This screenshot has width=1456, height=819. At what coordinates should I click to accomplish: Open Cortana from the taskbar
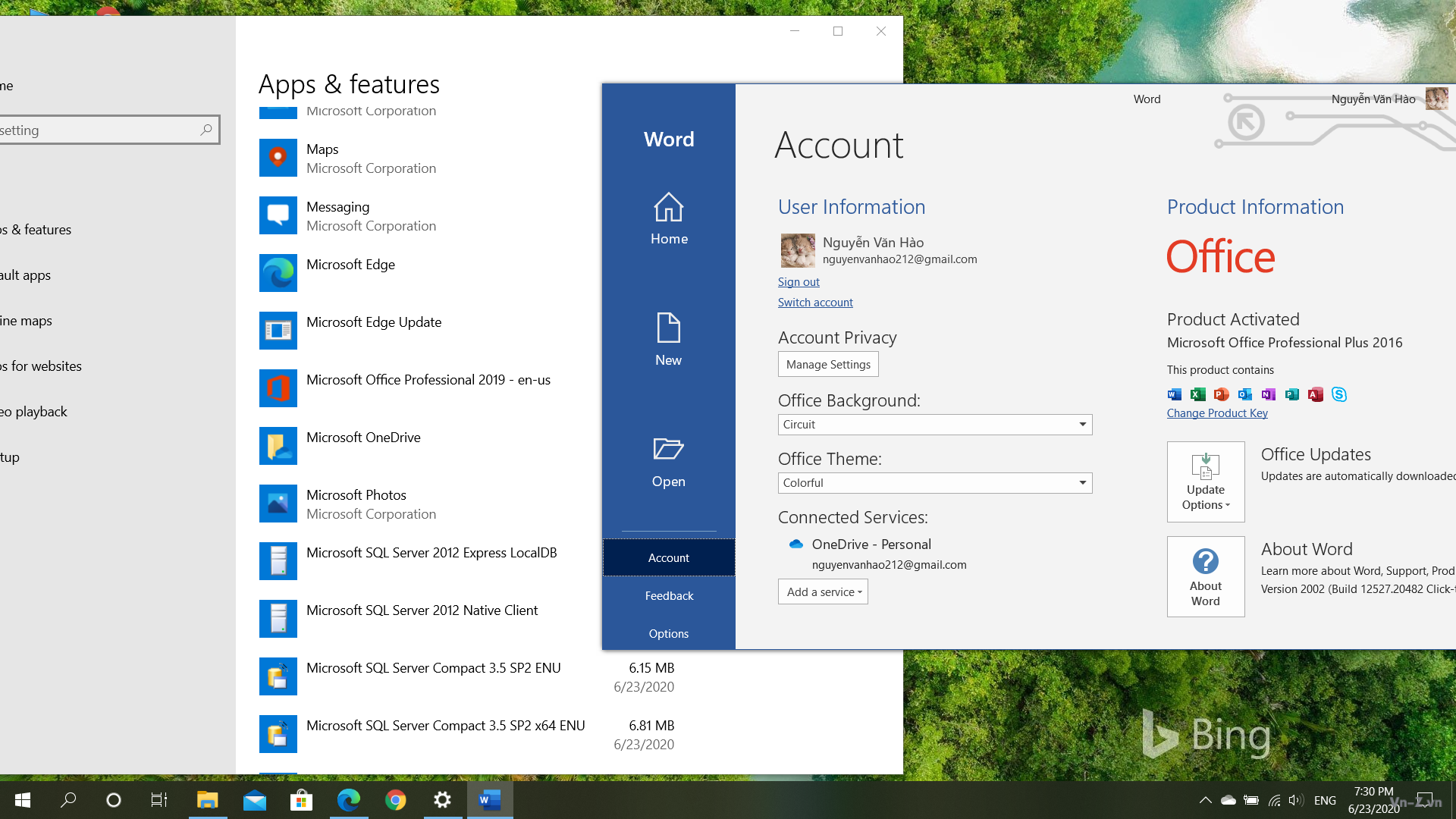[x=114, y=800]
